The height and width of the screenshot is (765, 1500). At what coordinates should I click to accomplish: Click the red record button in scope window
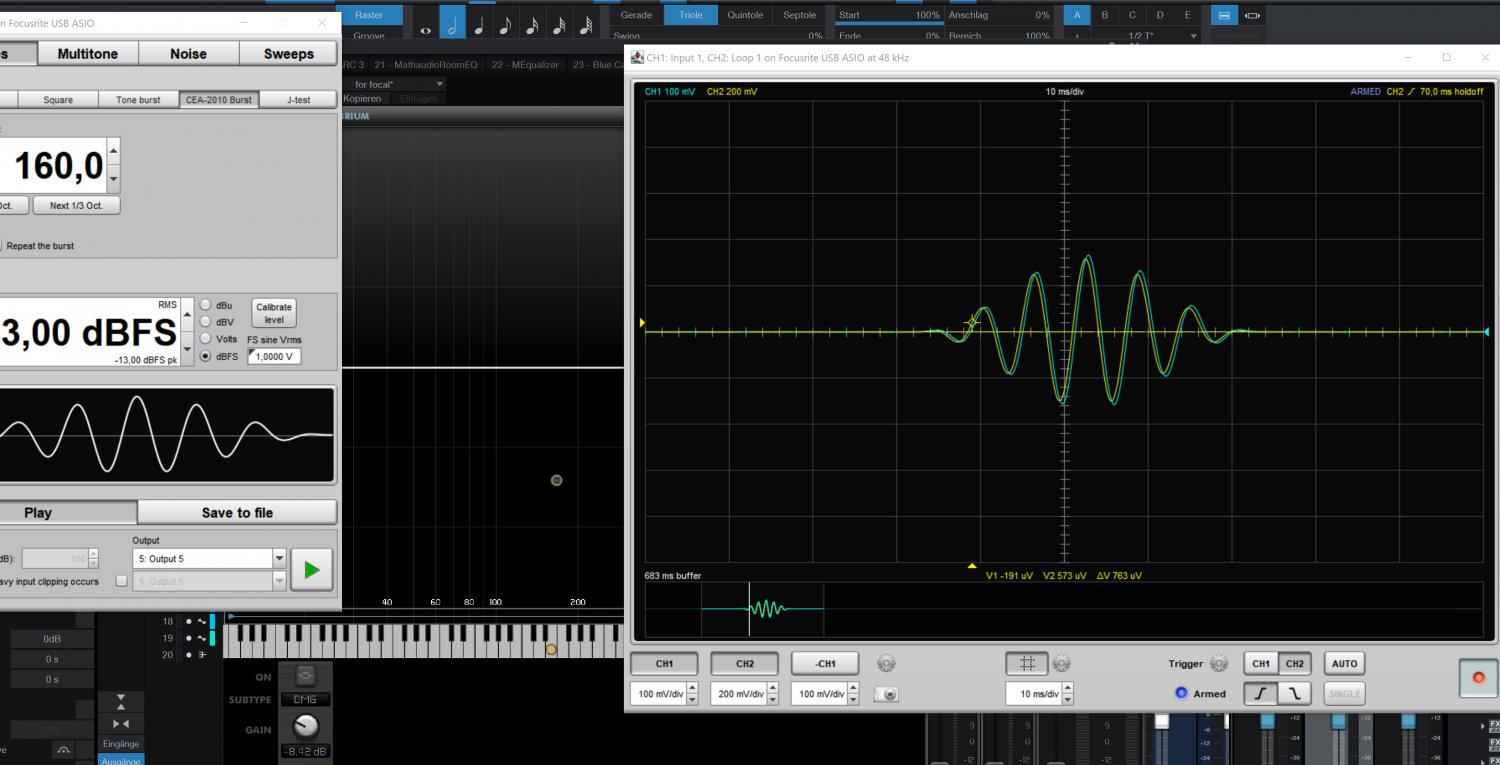(1479, 677)
